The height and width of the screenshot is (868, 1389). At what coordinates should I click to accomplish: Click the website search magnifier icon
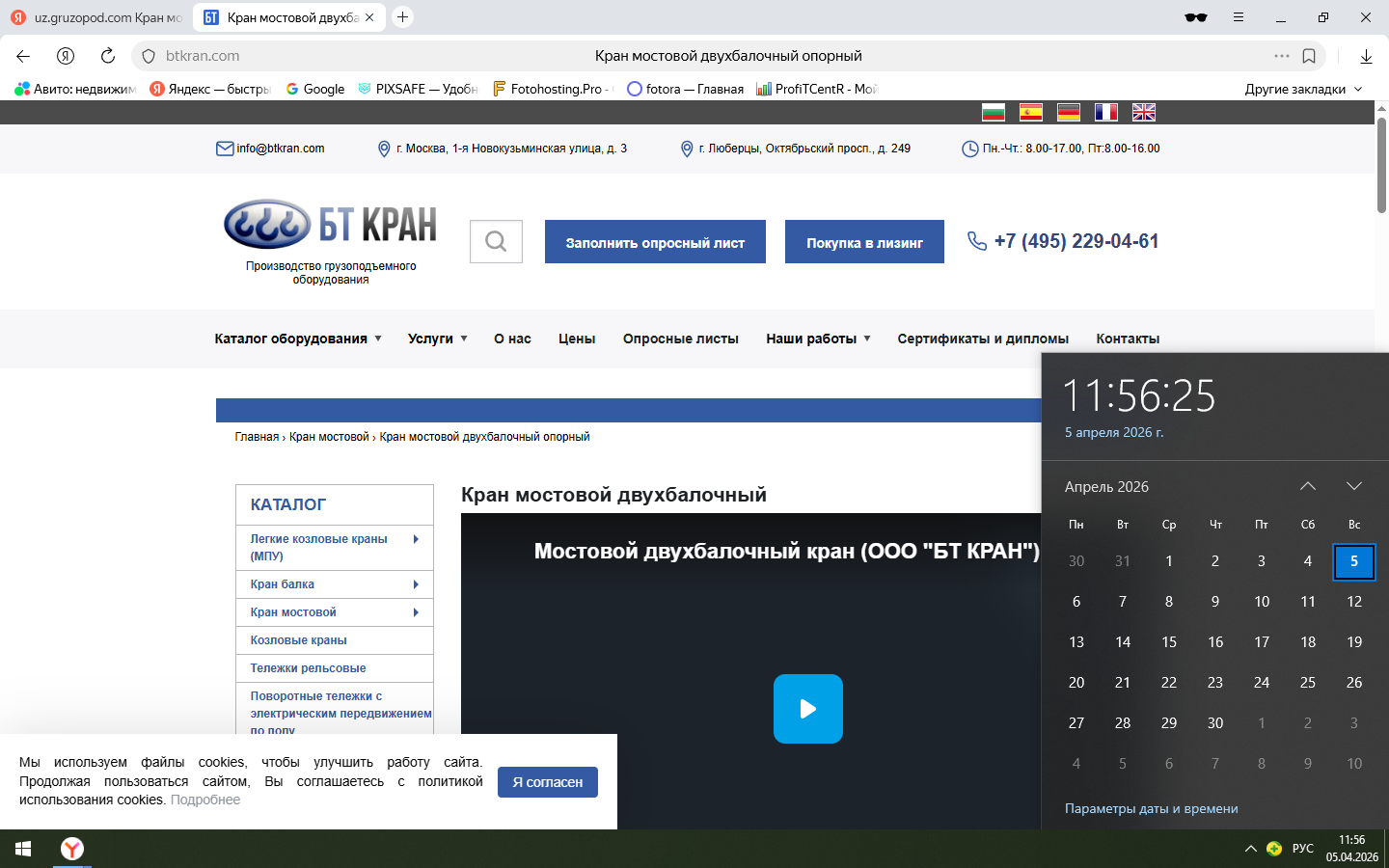click(x=496, y=241)
